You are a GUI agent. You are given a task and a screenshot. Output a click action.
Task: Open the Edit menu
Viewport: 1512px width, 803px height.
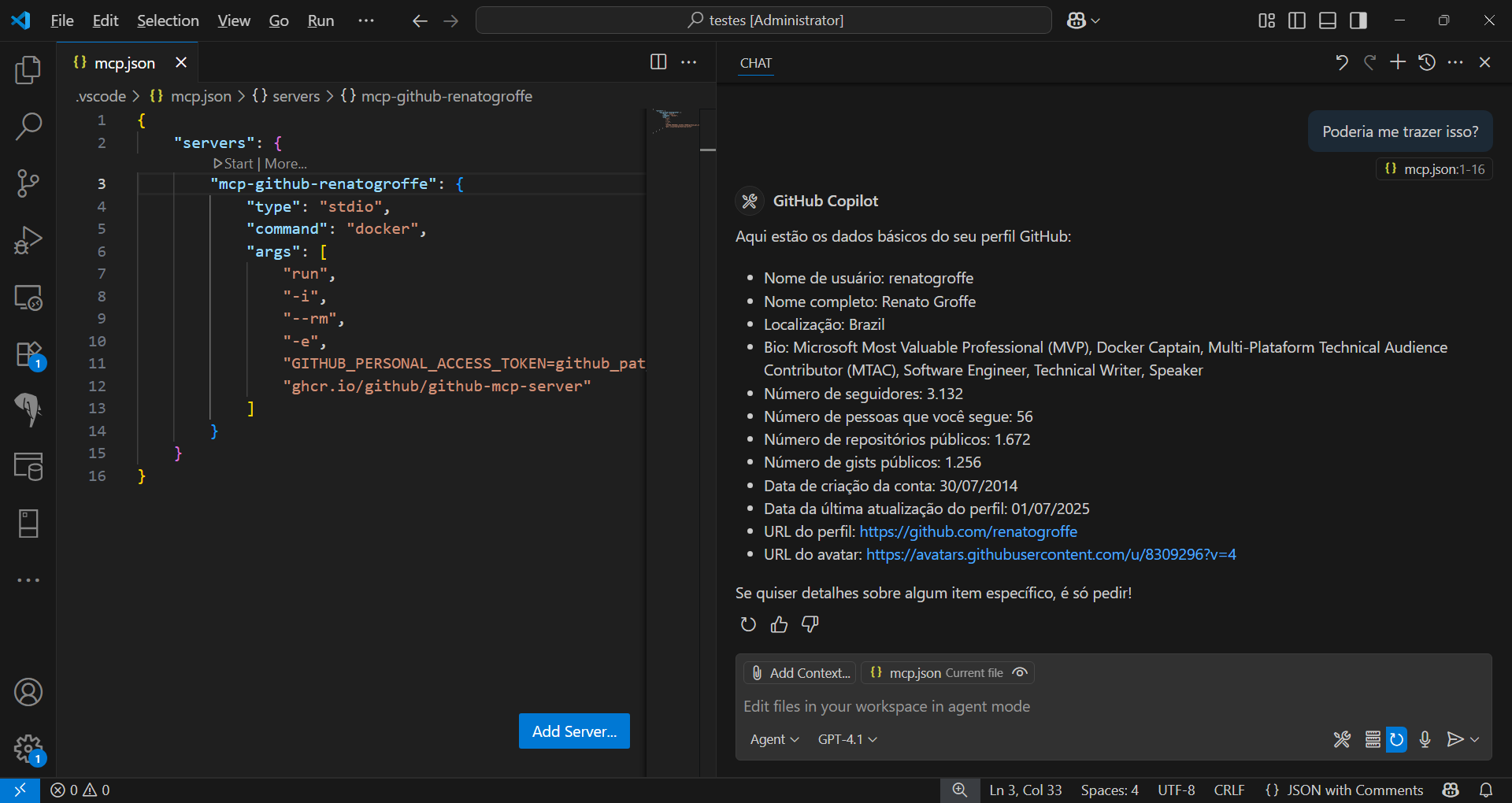pyautogui.click(x=106, y=20)
